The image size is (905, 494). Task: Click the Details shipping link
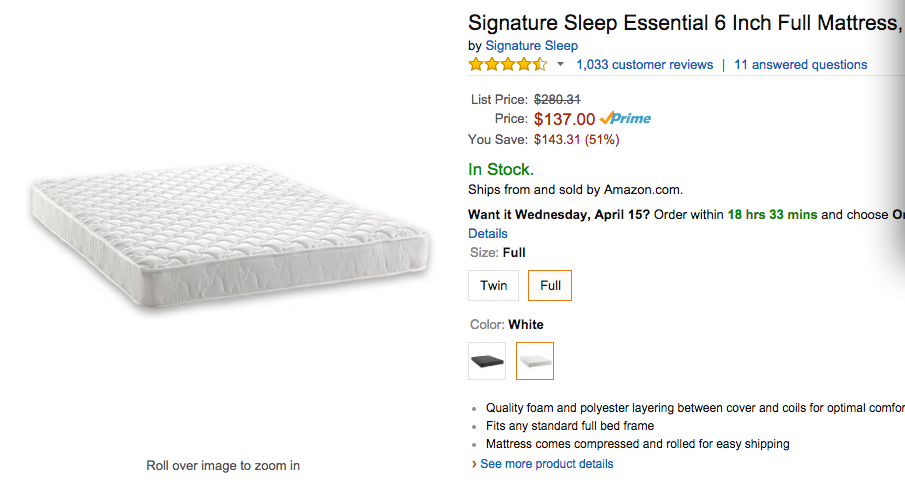[488, 233]
